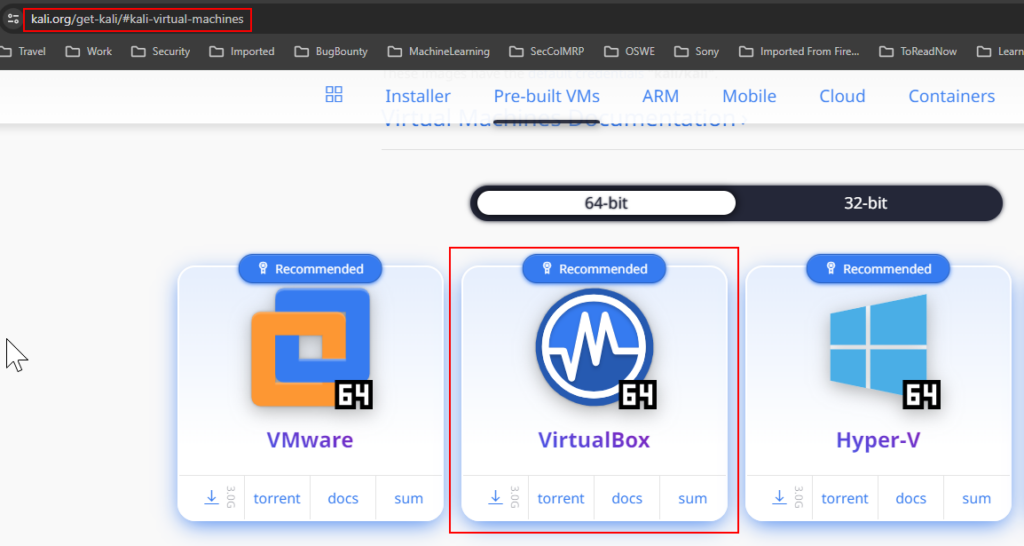Viewport: 1024px width, 546px height.
Task: Click the grid overview icon in nav
Action: [334, 95]
